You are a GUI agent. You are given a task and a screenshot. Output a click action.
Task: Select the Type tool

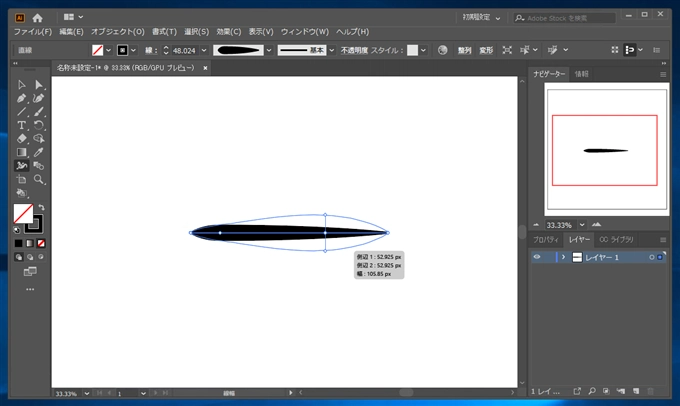click(21, 125)
